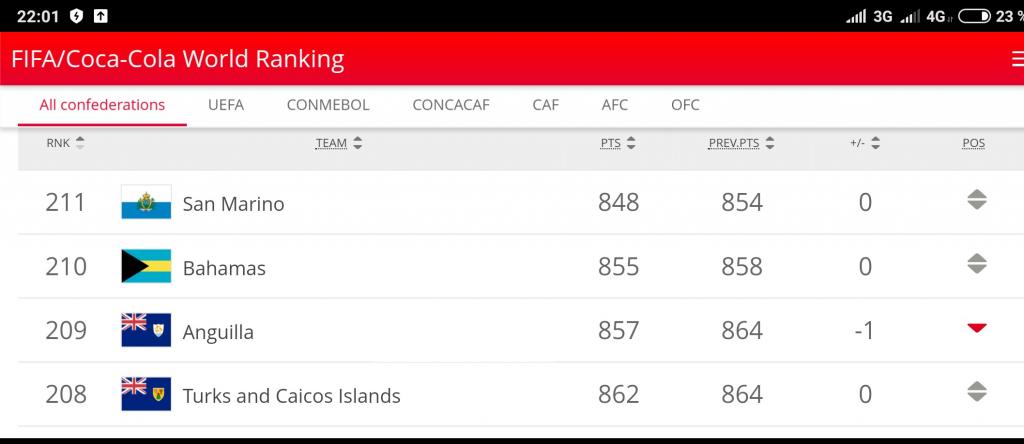Click Anguilla's red down-arrow position indicator
The image size is (1024, 444).
click(976, 328)
